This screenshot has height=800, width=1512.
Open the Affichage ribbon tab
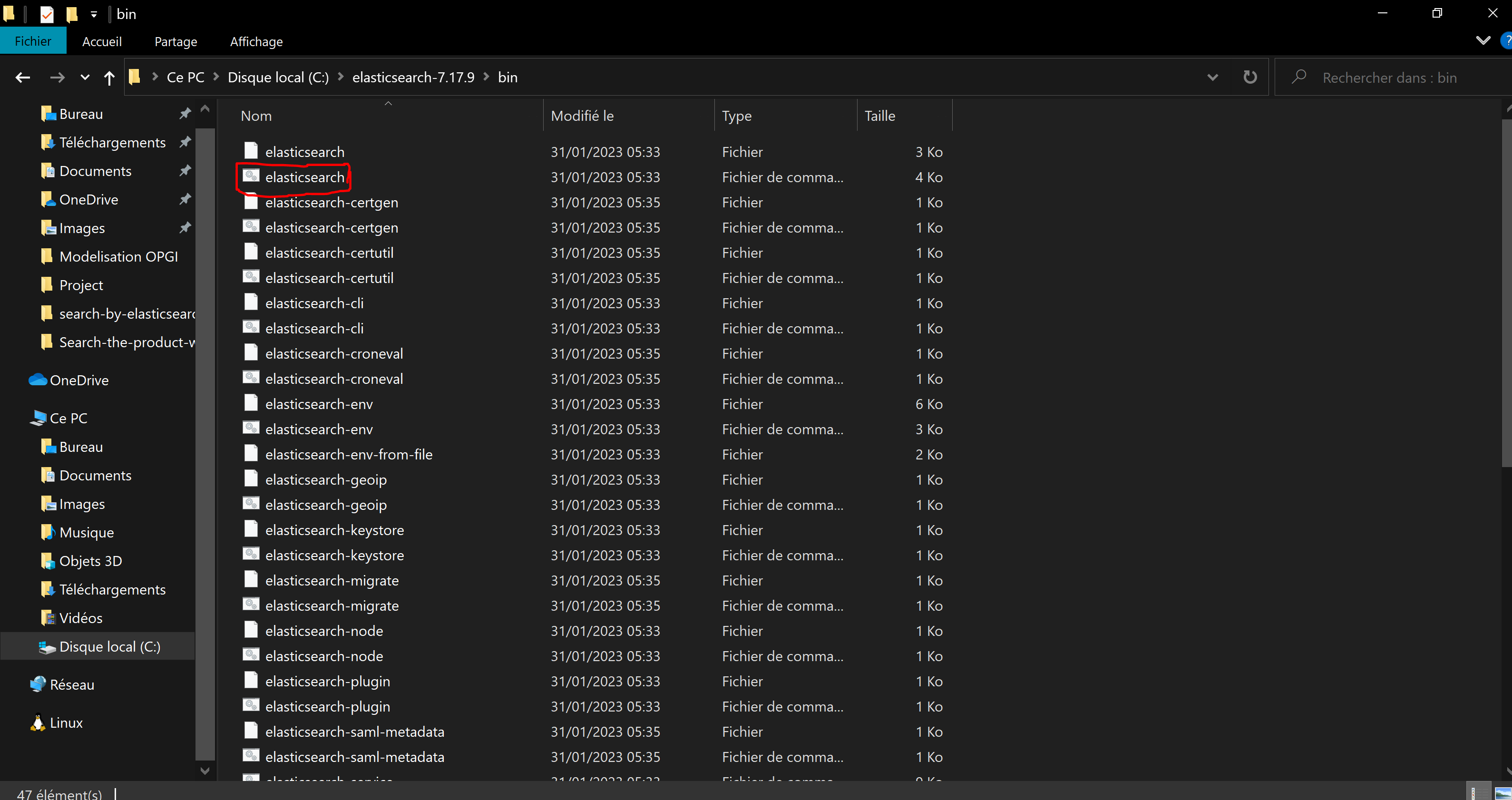(x=256, y=42)
